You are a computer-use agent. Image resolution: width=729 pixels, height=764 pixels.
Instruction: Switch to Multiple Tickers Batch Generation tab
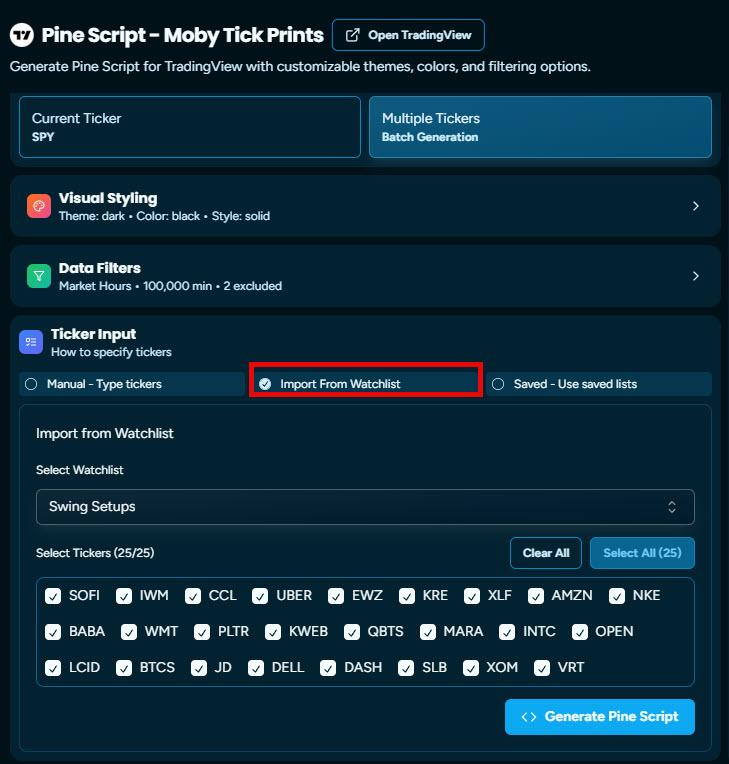pos(540,127)
